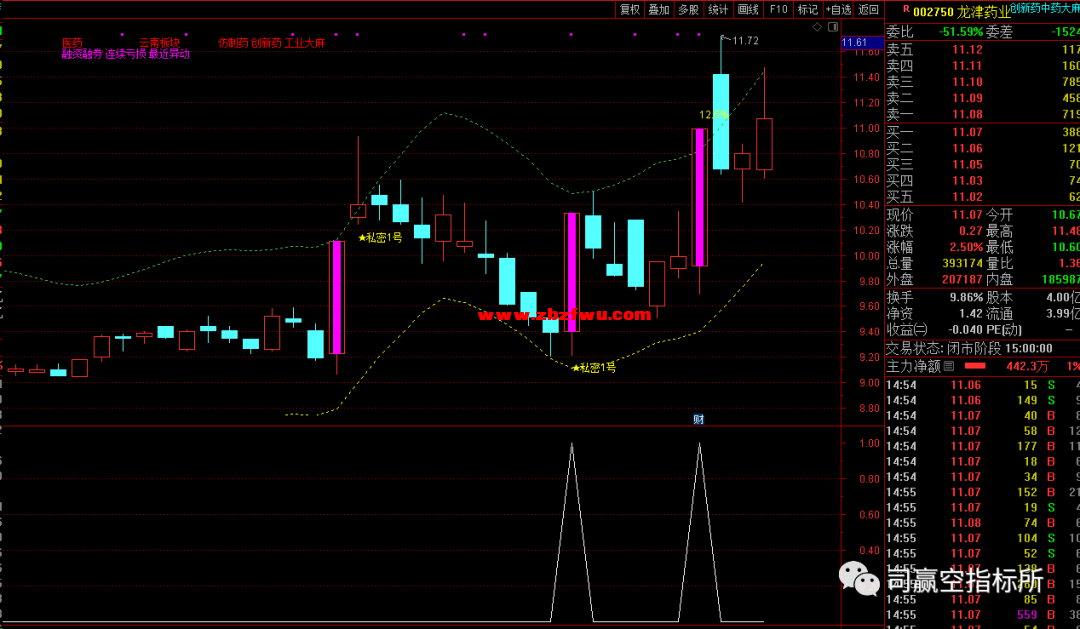Click the 买四 price 11.03
The height and width of the screenshot is (629, 1080).
tap(967, 181)
